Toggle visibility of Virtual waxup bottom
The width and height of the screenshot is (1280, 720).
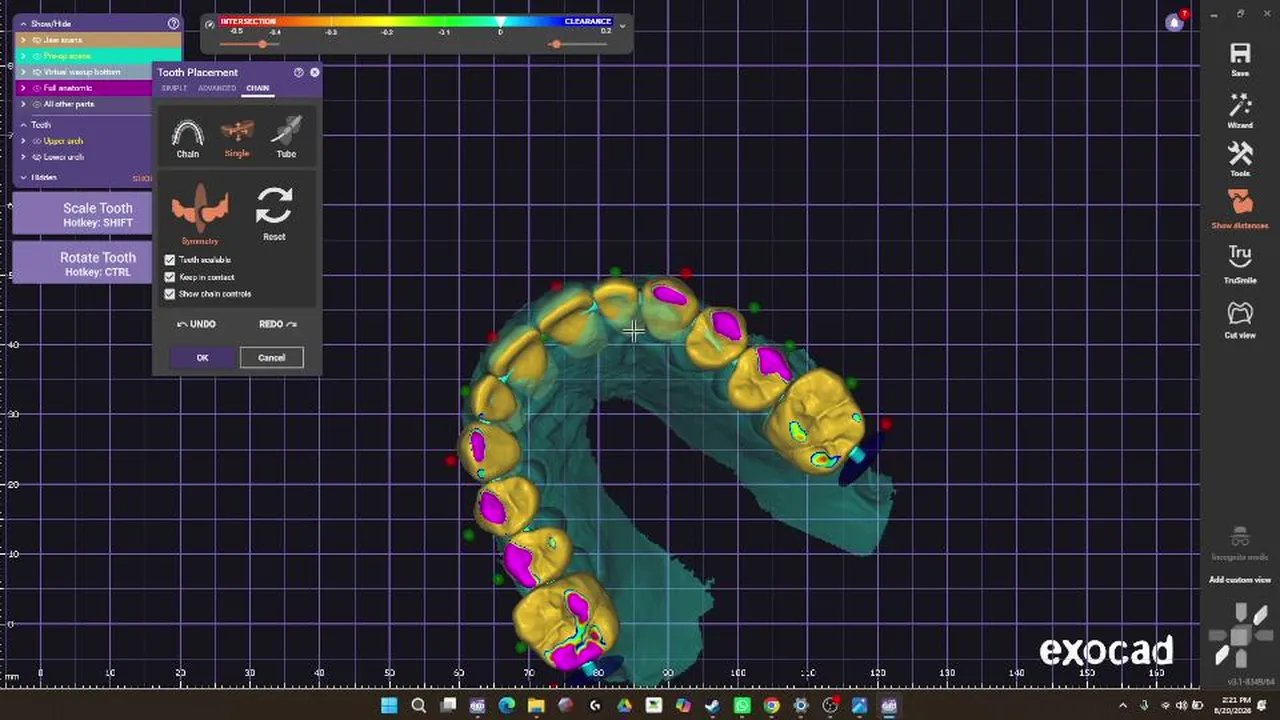click(x=37, y=72)
